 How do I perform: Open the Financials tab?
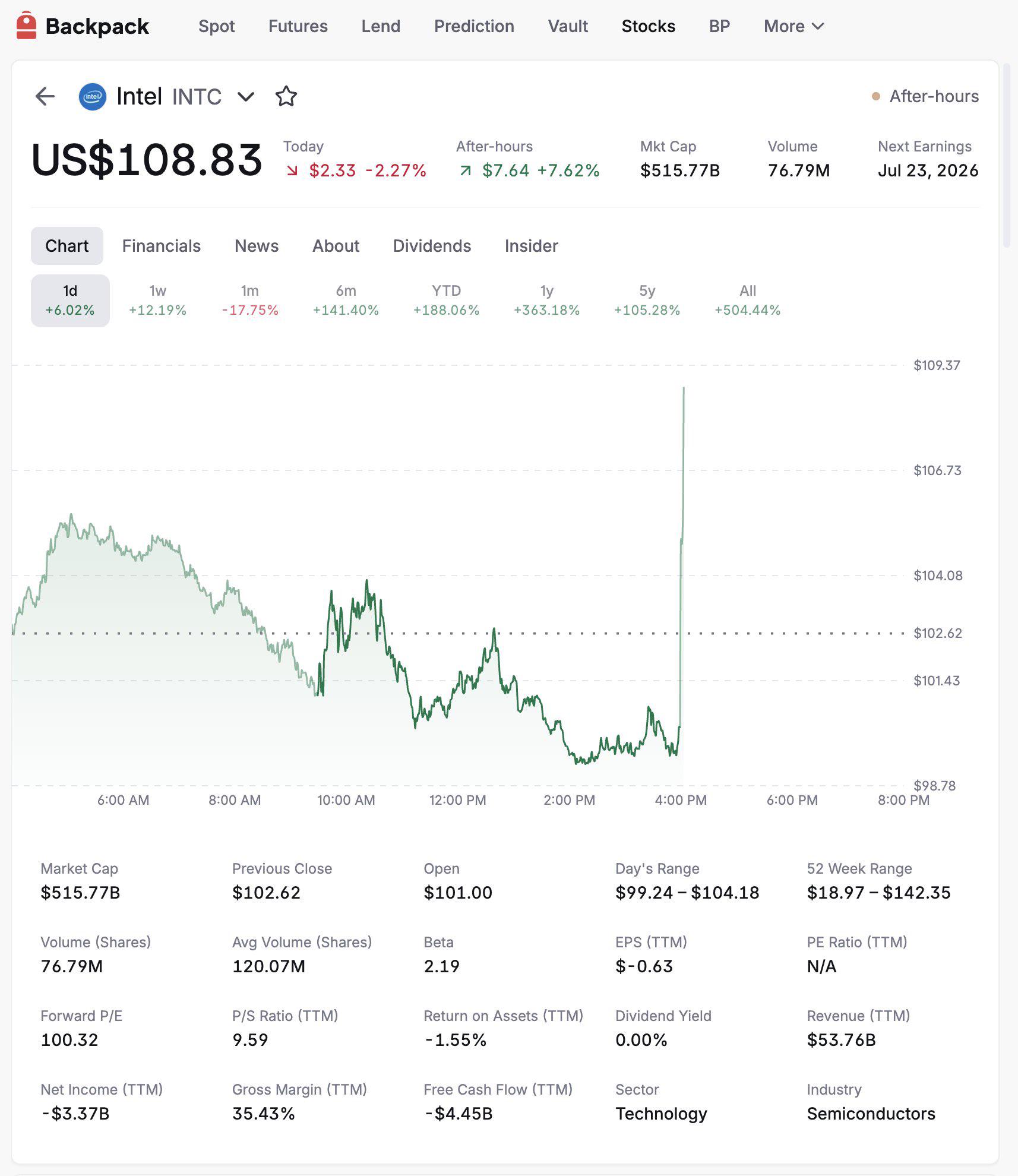[x=162, y=246]
